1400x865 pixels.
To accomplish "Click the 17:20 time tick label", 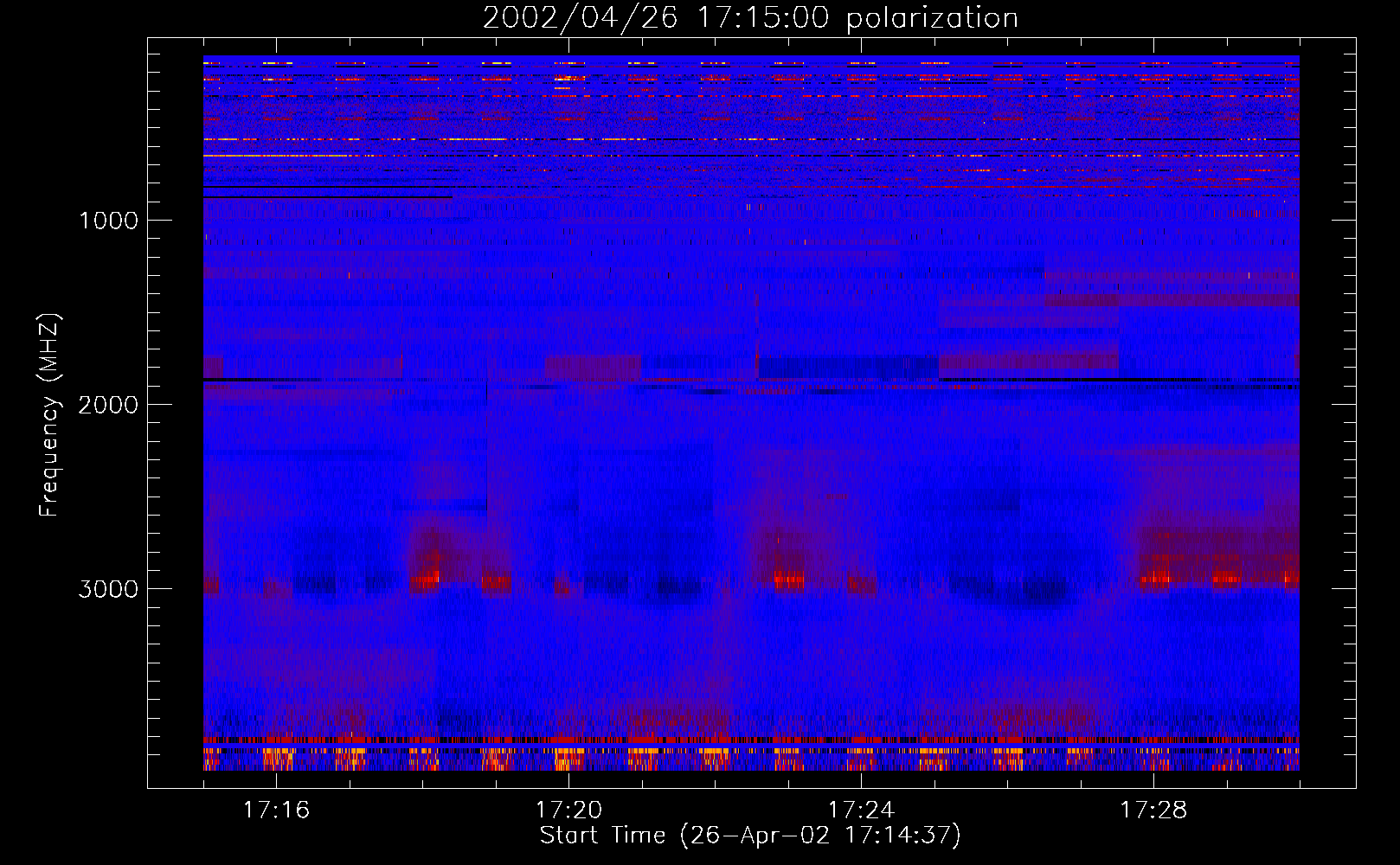I will (x=568, y=811).
